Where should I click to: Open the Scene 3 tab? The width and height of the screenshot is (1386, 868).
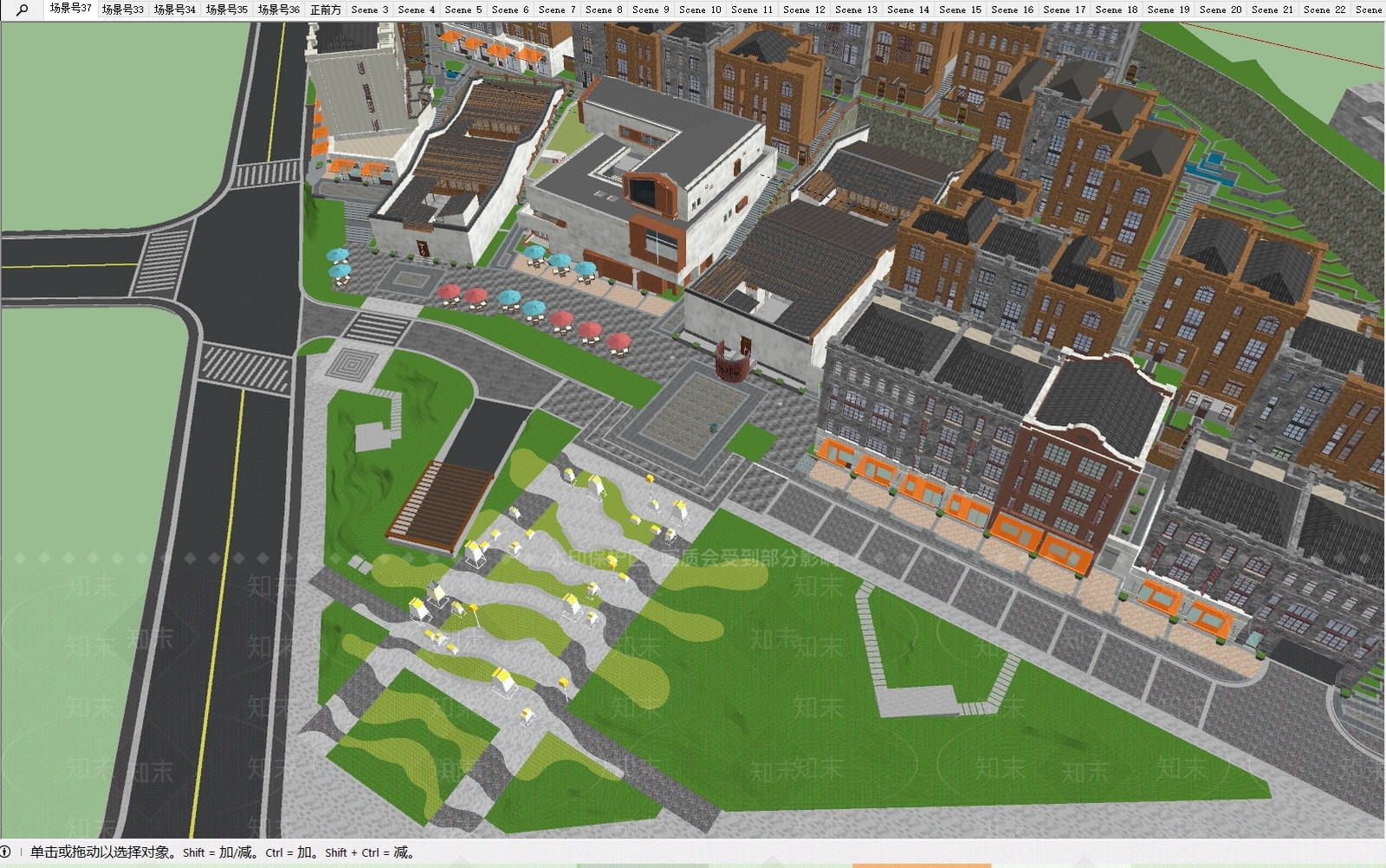point(369,10)
